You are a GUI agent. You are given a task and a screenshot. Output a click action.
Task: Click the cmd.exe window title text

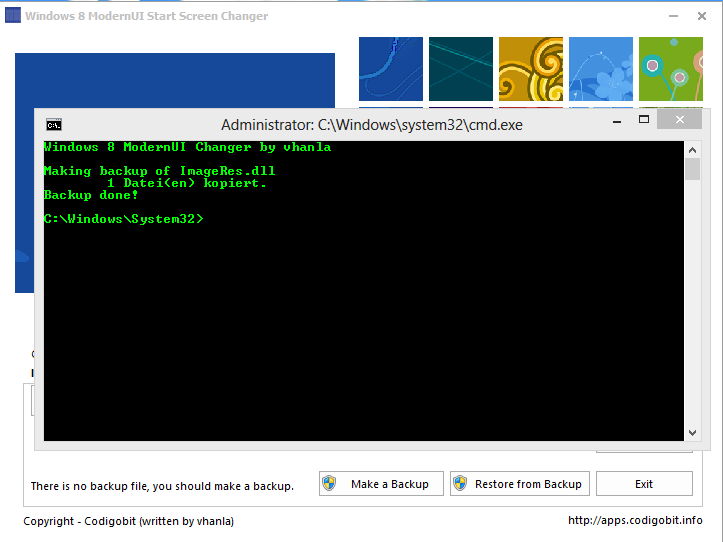(372, 125)
